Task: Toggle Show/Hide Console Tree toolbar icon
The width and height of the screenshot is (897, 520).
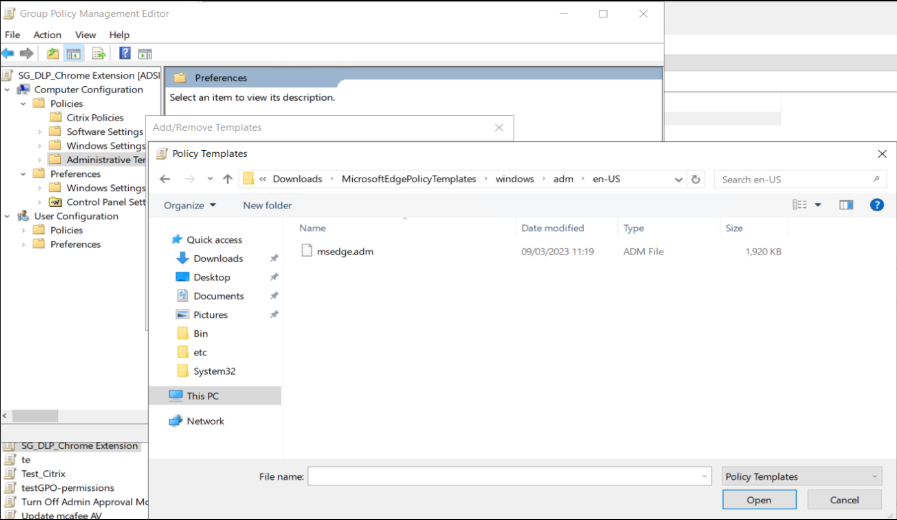Action: [x=73, y=54]
